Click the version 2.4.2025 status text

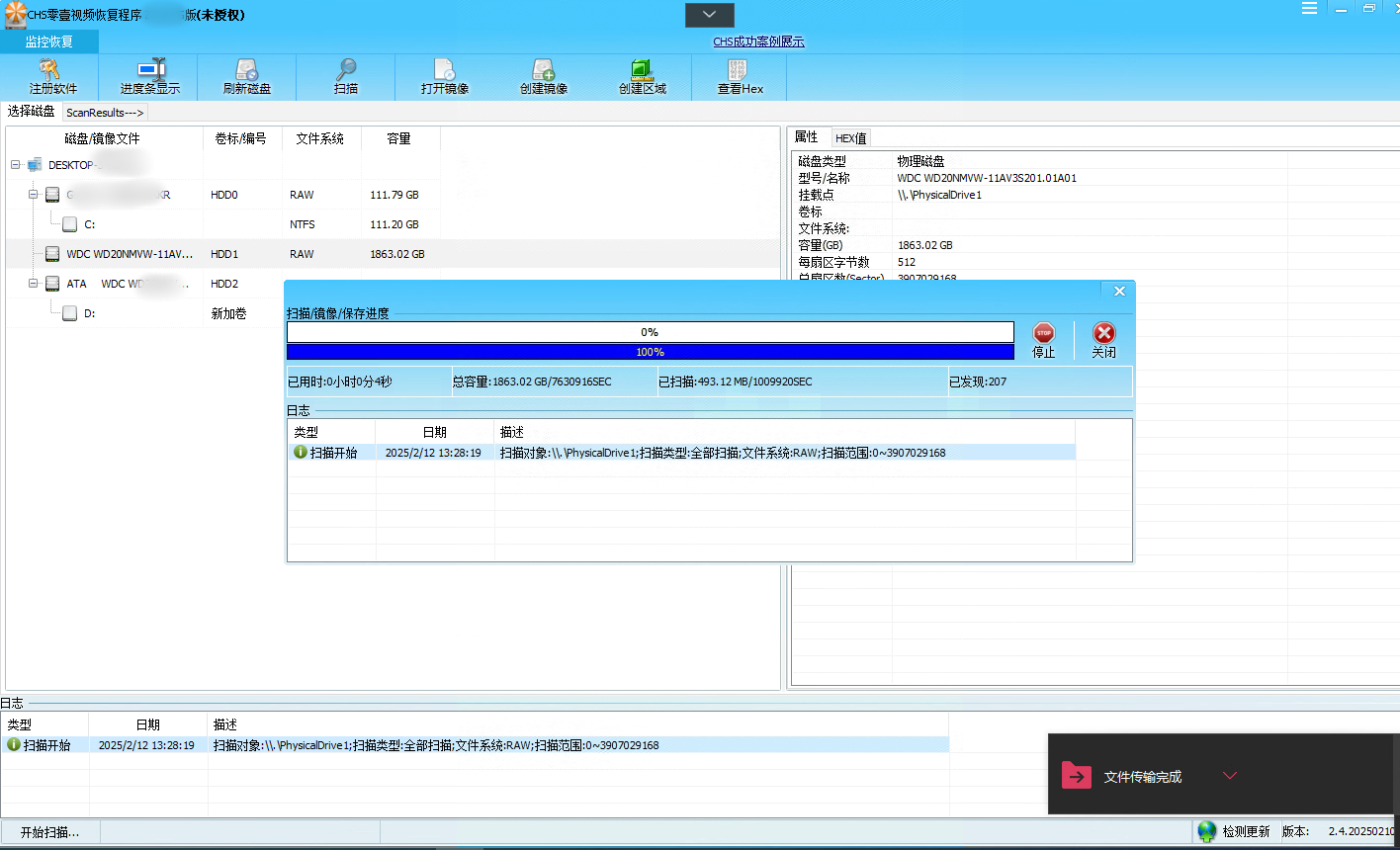pos(1362,831)
